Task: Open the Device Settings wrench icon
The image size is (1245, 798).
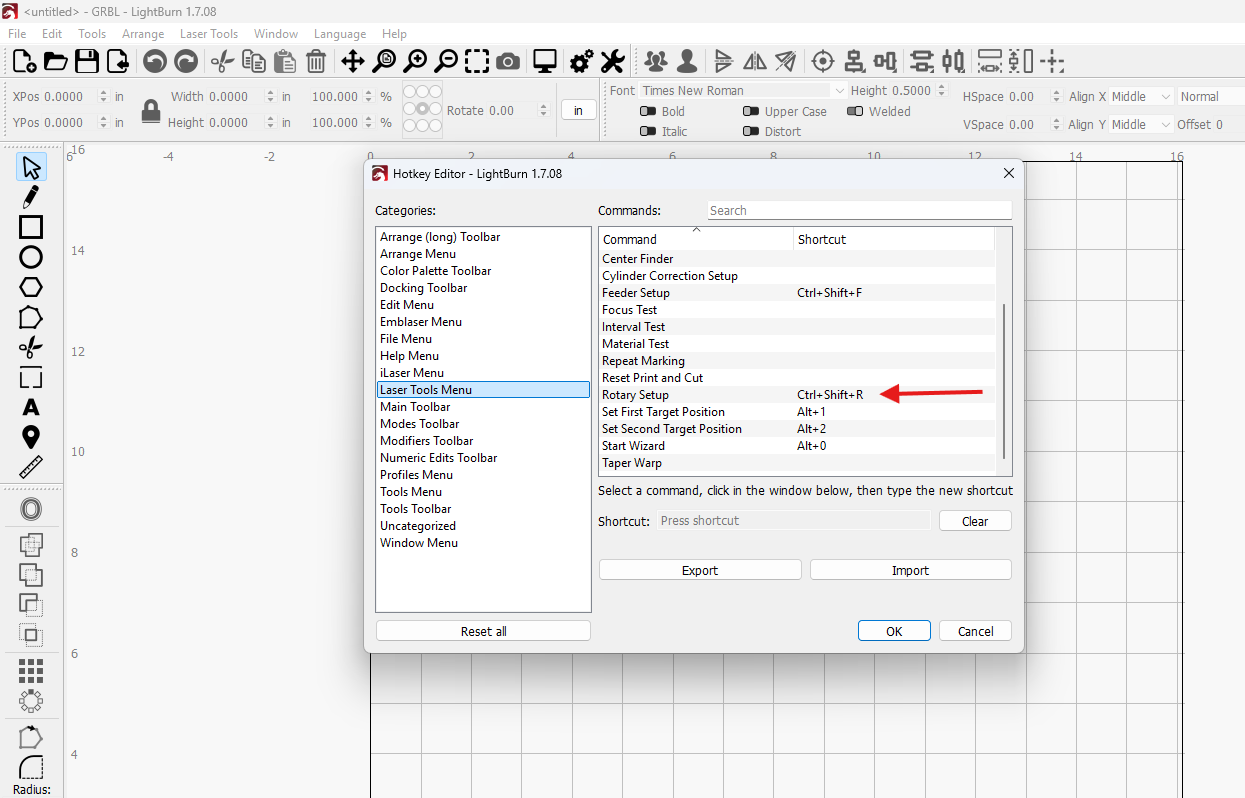Action: 612,61
